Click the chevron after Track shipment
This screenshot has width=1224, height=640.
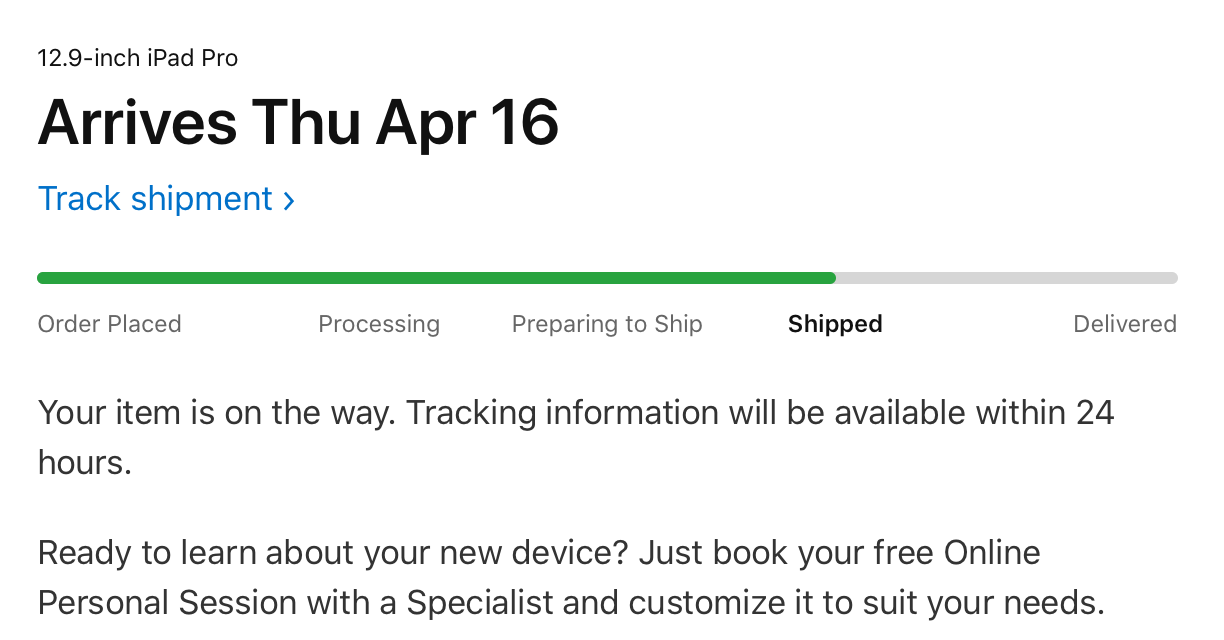pos(289,201)
